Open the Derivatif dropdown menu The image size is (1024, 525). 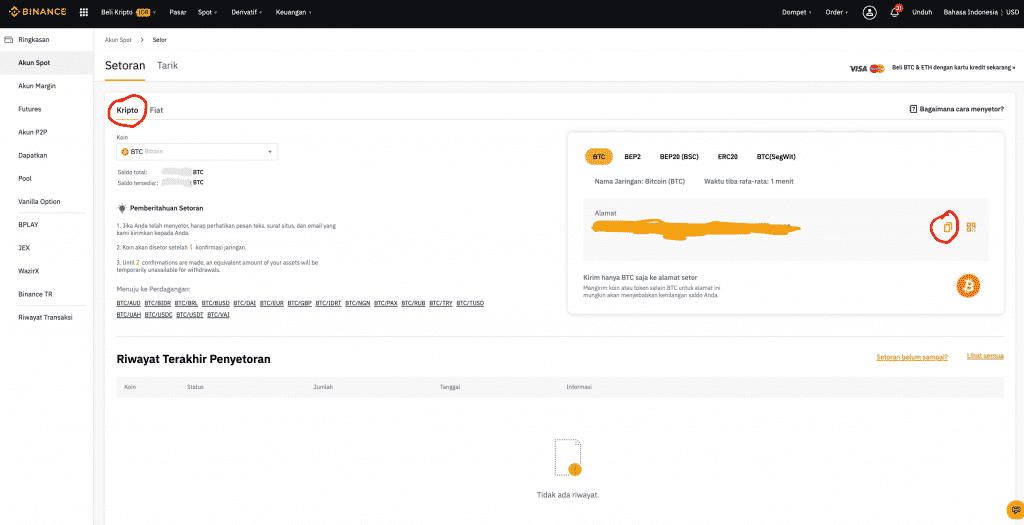[253, 12]
